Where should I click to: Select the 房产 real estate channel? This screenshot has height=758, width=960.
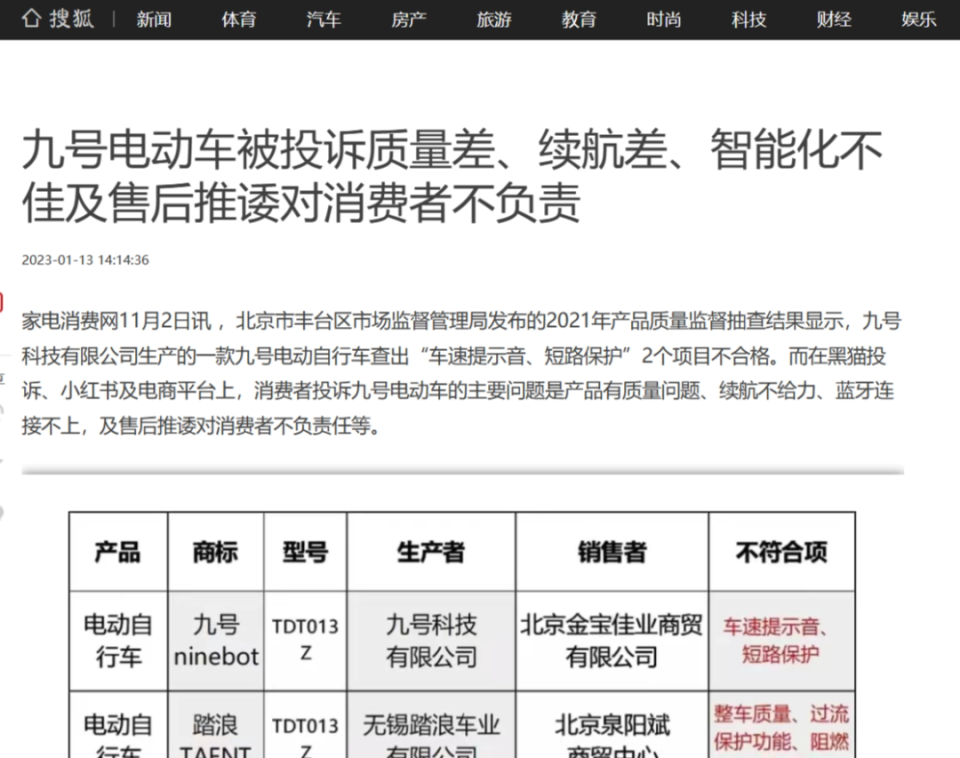(409, 20)
